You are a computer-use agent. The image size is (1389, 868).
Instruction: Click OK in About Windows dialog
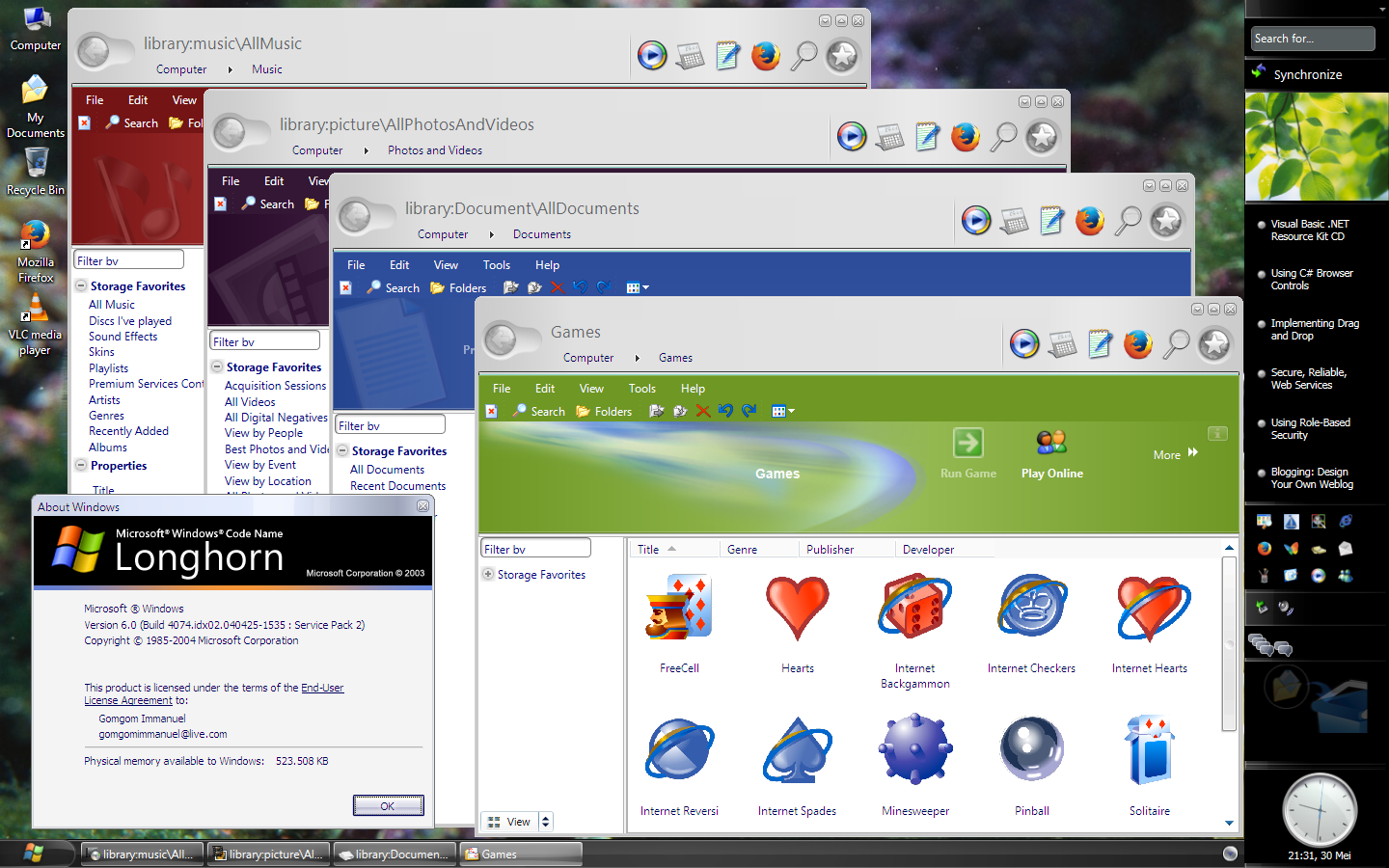pos(388,805)
